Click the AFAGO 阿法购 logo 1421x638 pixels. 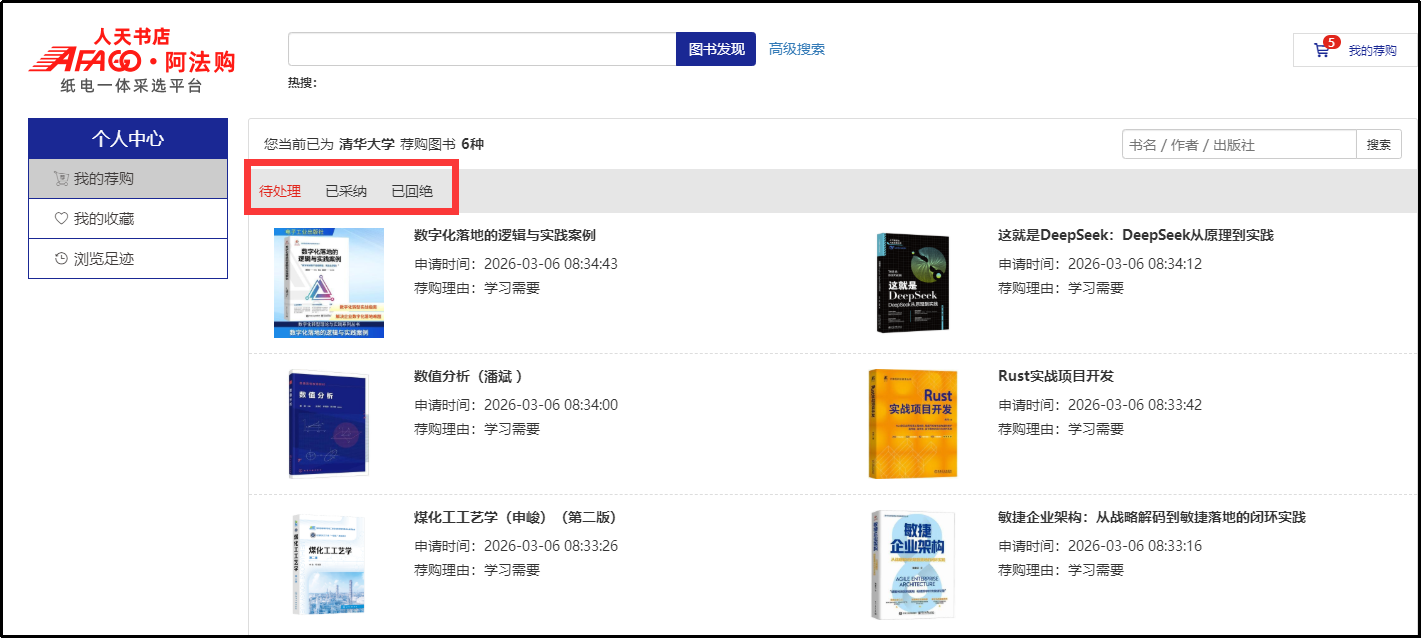132,60
